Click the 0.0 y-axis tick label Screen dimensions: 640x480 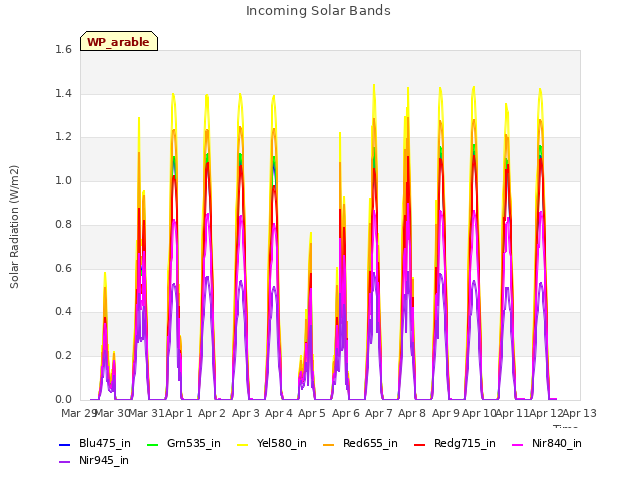tap(63, 400)
